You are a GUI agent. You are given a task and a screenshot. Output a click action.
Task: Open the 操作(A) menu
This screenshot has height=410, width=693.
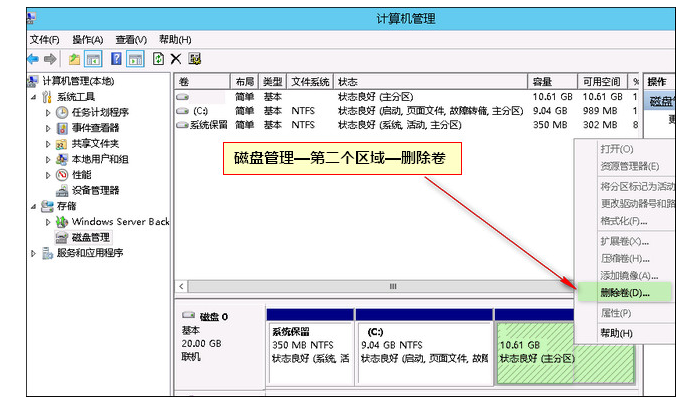click(87, 39)
